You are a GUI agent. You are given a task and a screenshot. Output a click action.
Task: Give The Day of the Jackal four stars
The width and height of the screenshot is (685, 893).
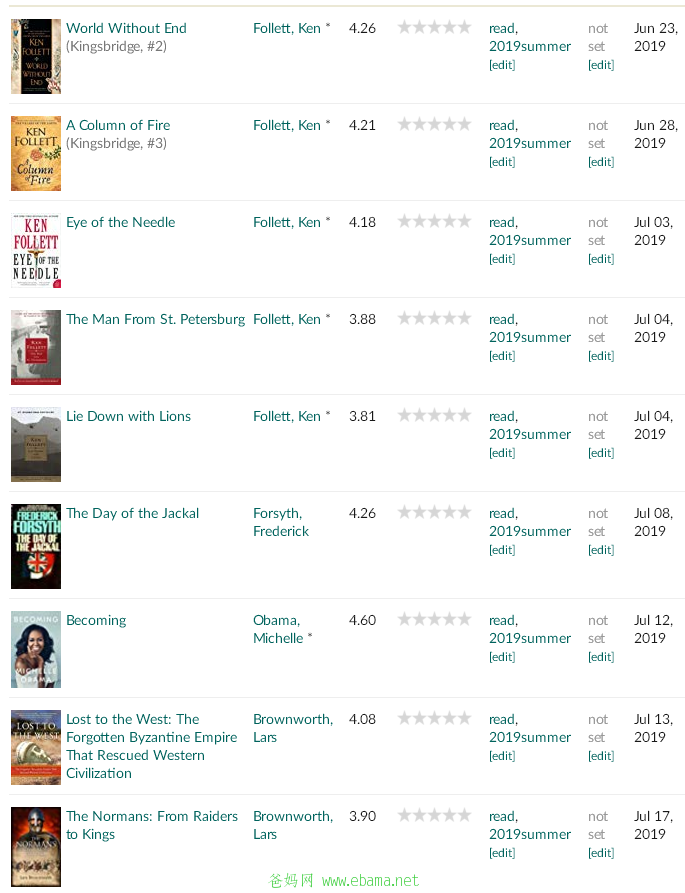(x=450, y=511)
